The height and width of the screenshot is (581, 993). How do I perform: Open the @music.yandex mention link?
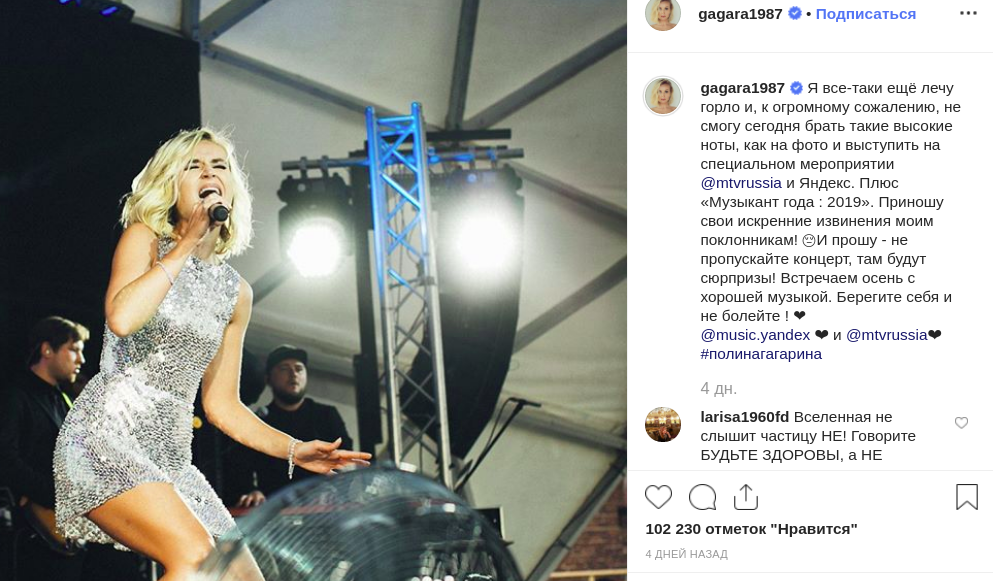(755, 335)
